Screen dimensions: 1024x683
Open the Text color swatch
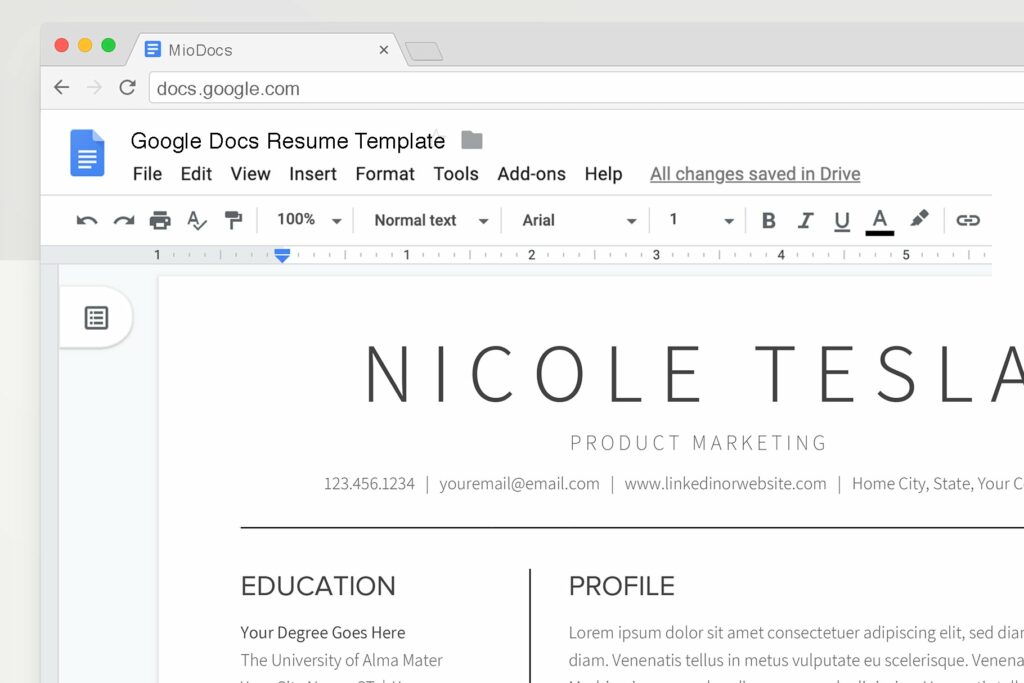pyautogui.click(x=879, y=220)
